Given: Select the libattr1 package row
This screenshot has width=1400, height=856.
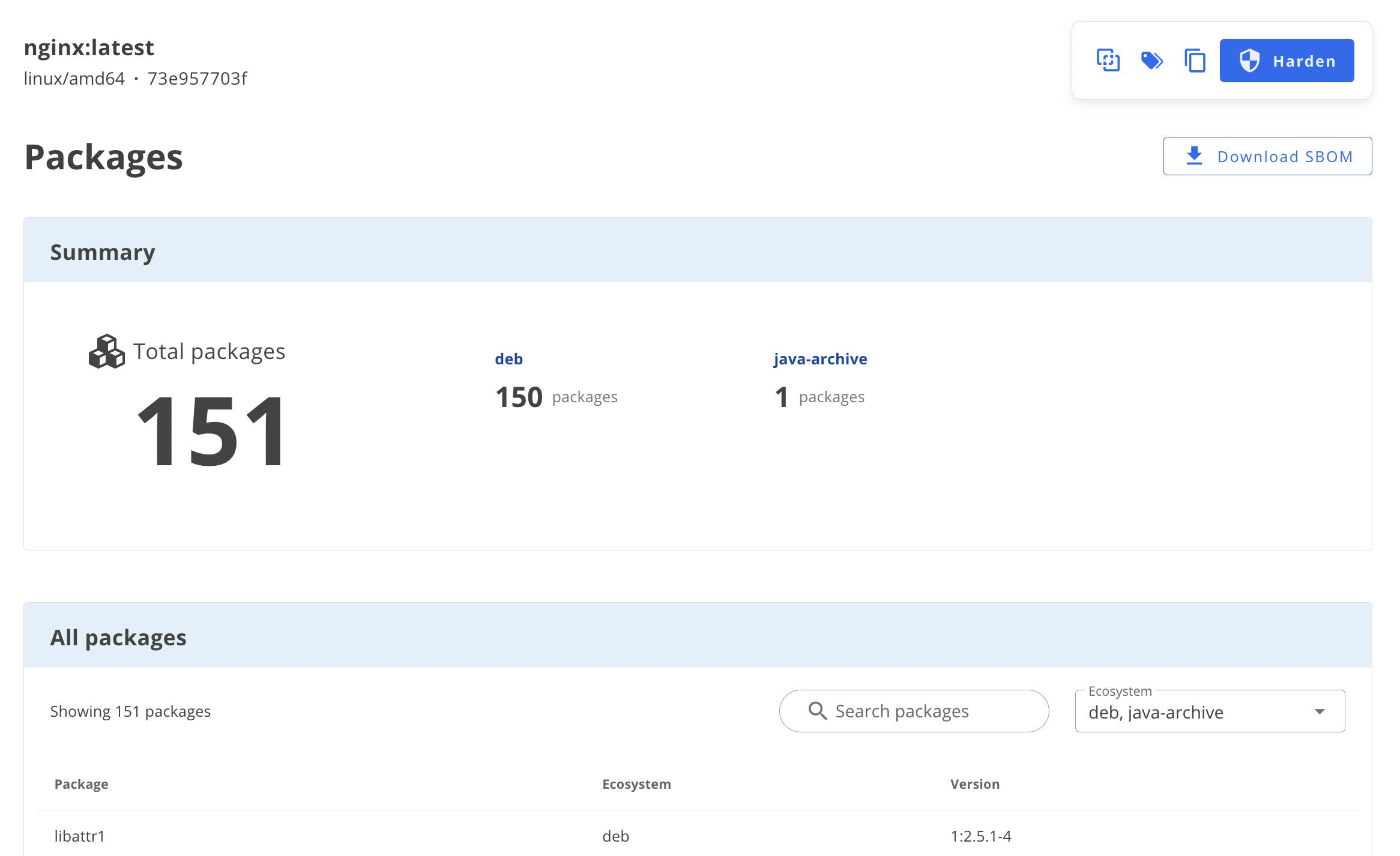Looking at the screenshot, I should (698, 836).
